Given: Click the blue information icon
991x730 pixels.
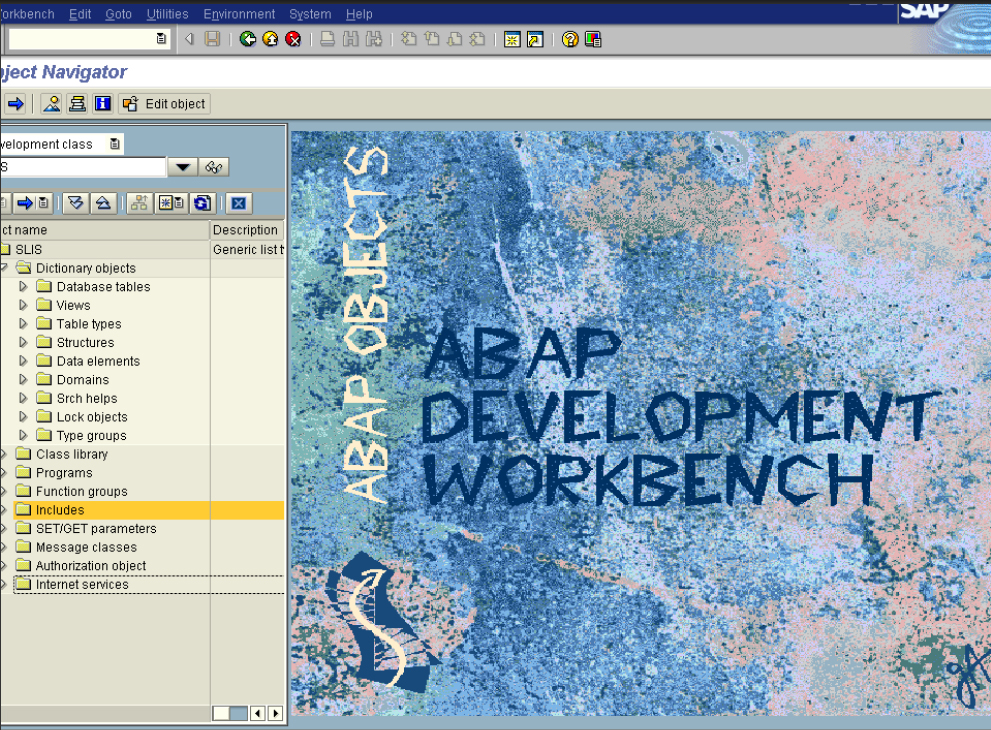Looking at the screenshot, I should coord(102,104).
